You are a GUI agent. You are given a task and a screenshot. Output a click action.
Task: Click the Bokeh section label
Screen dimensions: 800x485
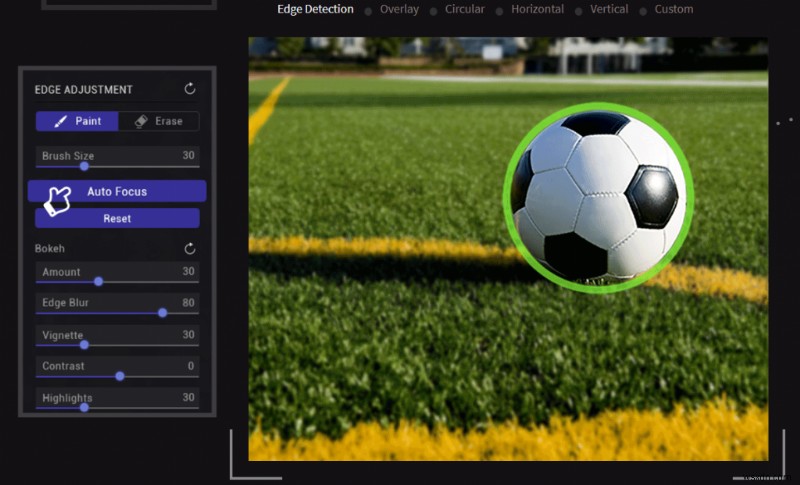[49, 248]
